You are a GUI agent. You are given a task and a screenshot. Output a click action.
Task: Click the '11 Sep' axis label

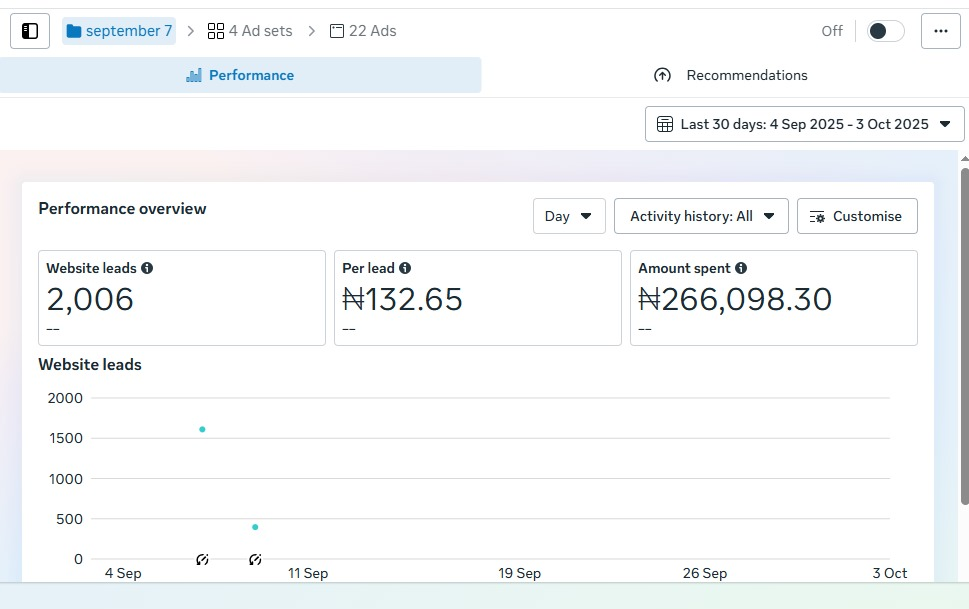click(x=308, y=573)
